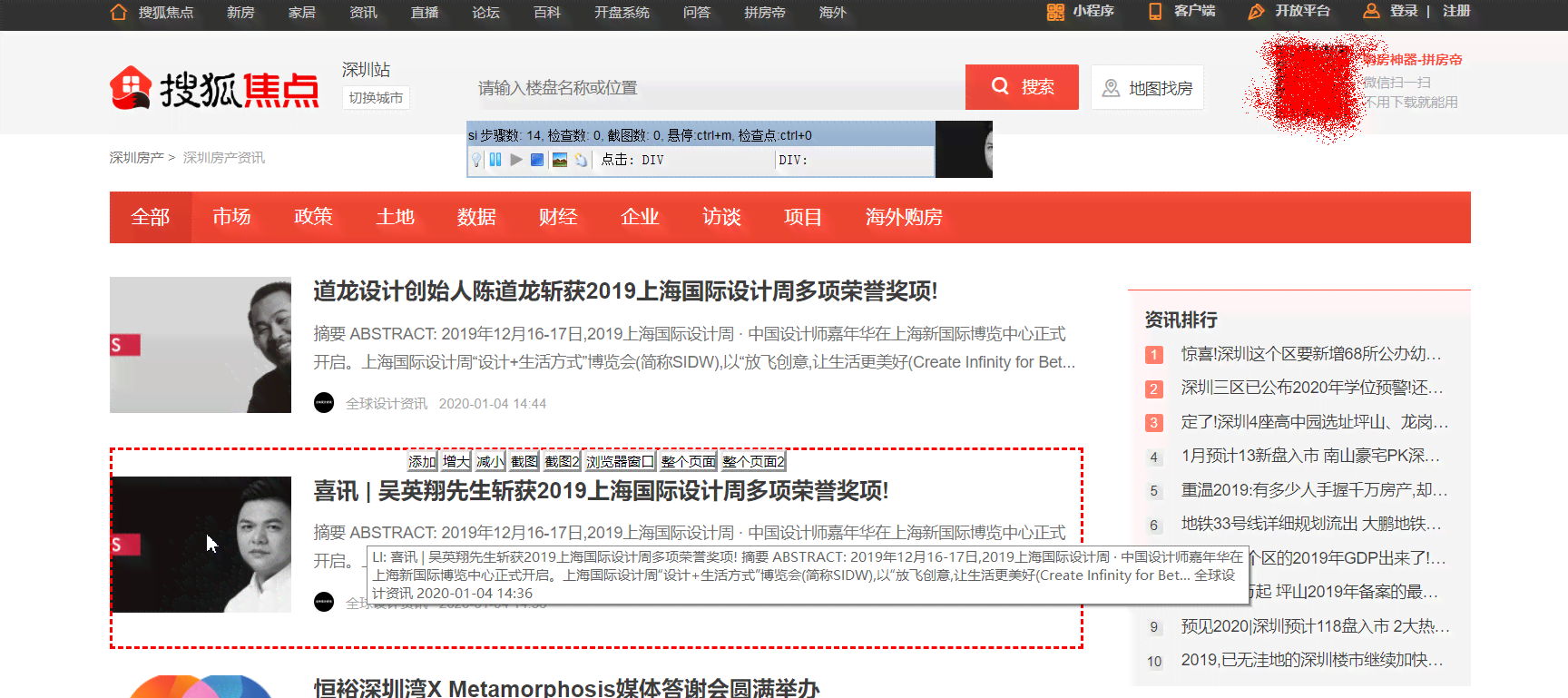Screen dimensions: 1568x698
Task: Switch to the 政策 tab
Action: pyautogui.click(x=313, y=217)
